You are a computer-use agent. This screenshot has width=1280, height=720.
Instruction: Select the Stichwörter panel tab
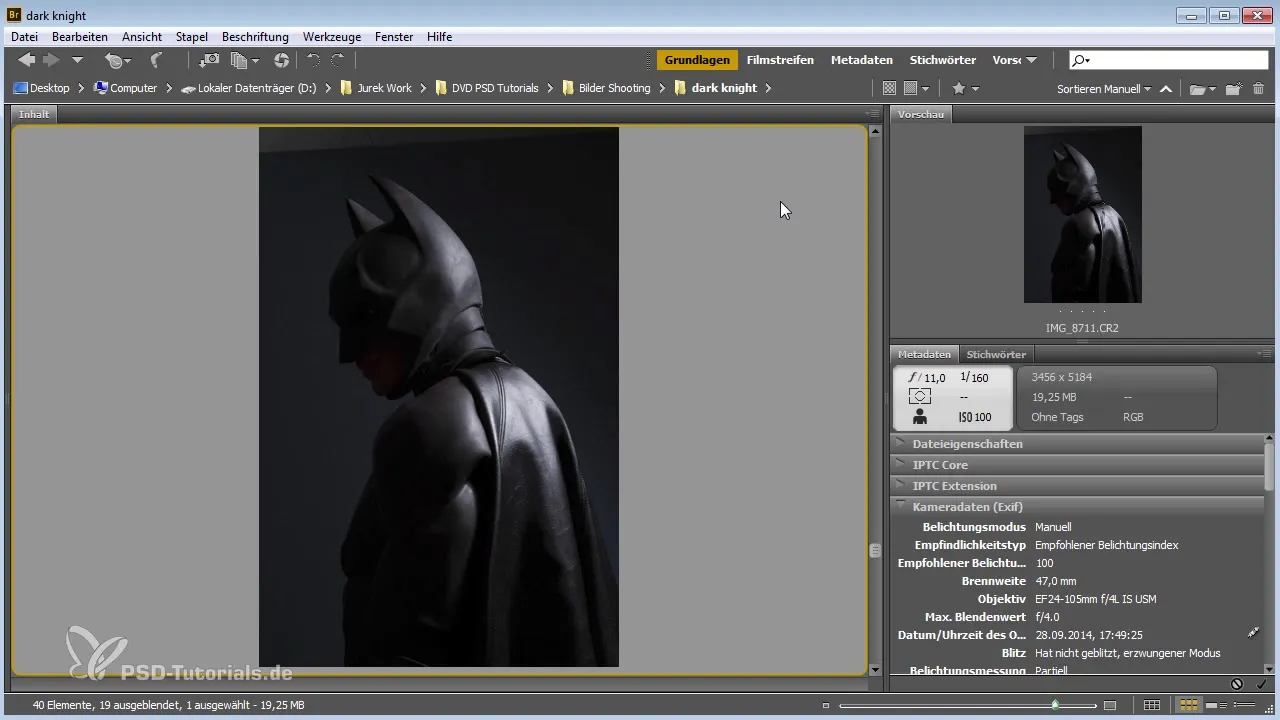coord(996,354)
